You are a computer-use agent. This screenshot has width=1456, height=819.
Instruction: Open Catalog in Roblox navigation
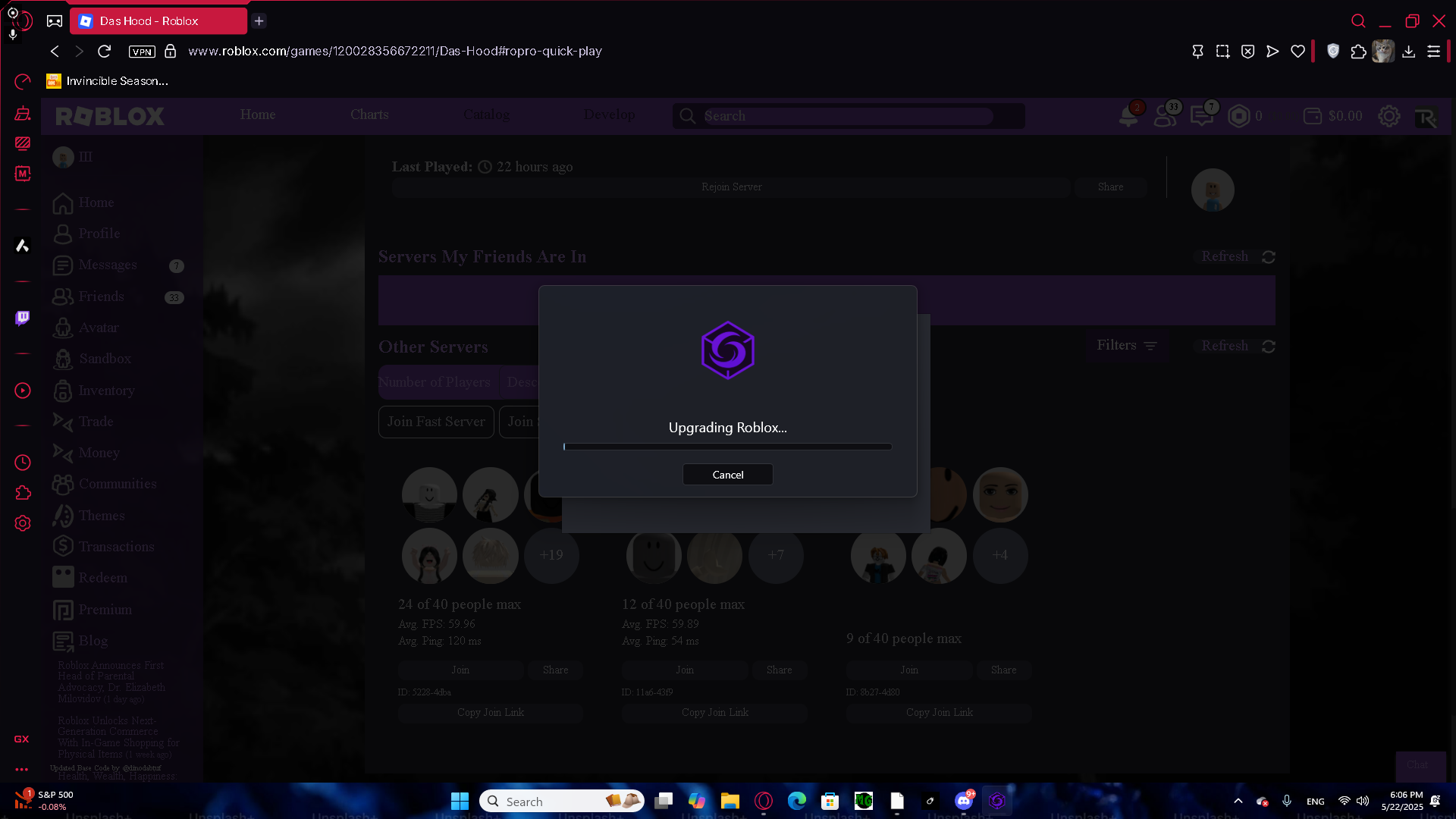point(486,115)
